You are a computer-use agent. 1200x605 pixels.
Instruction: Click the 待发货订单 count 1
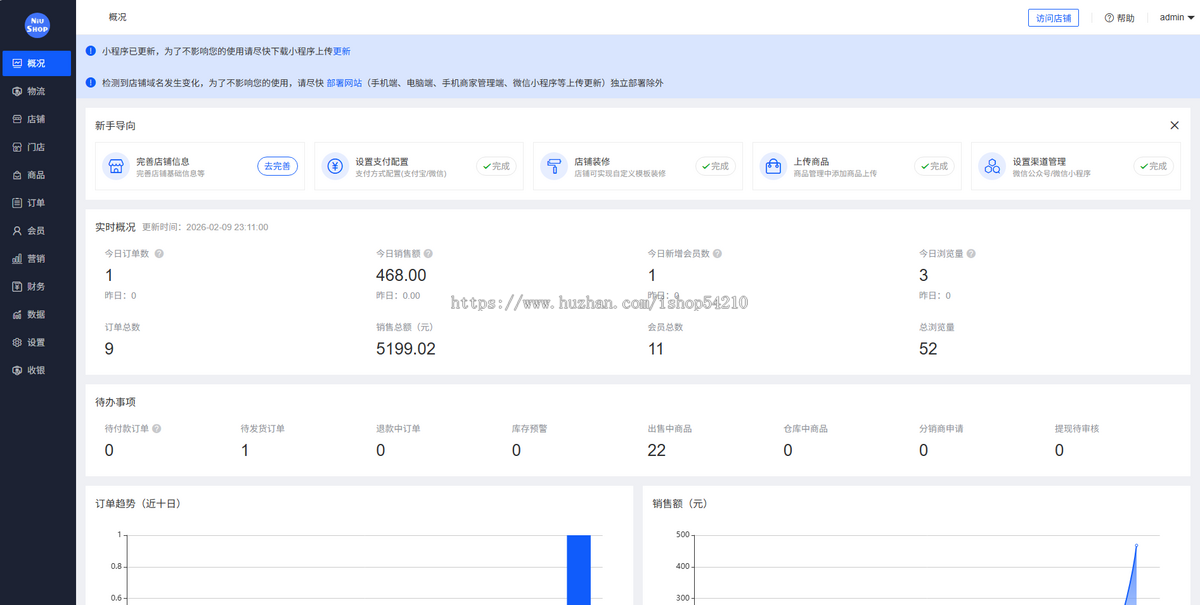(x=245, y=451)
